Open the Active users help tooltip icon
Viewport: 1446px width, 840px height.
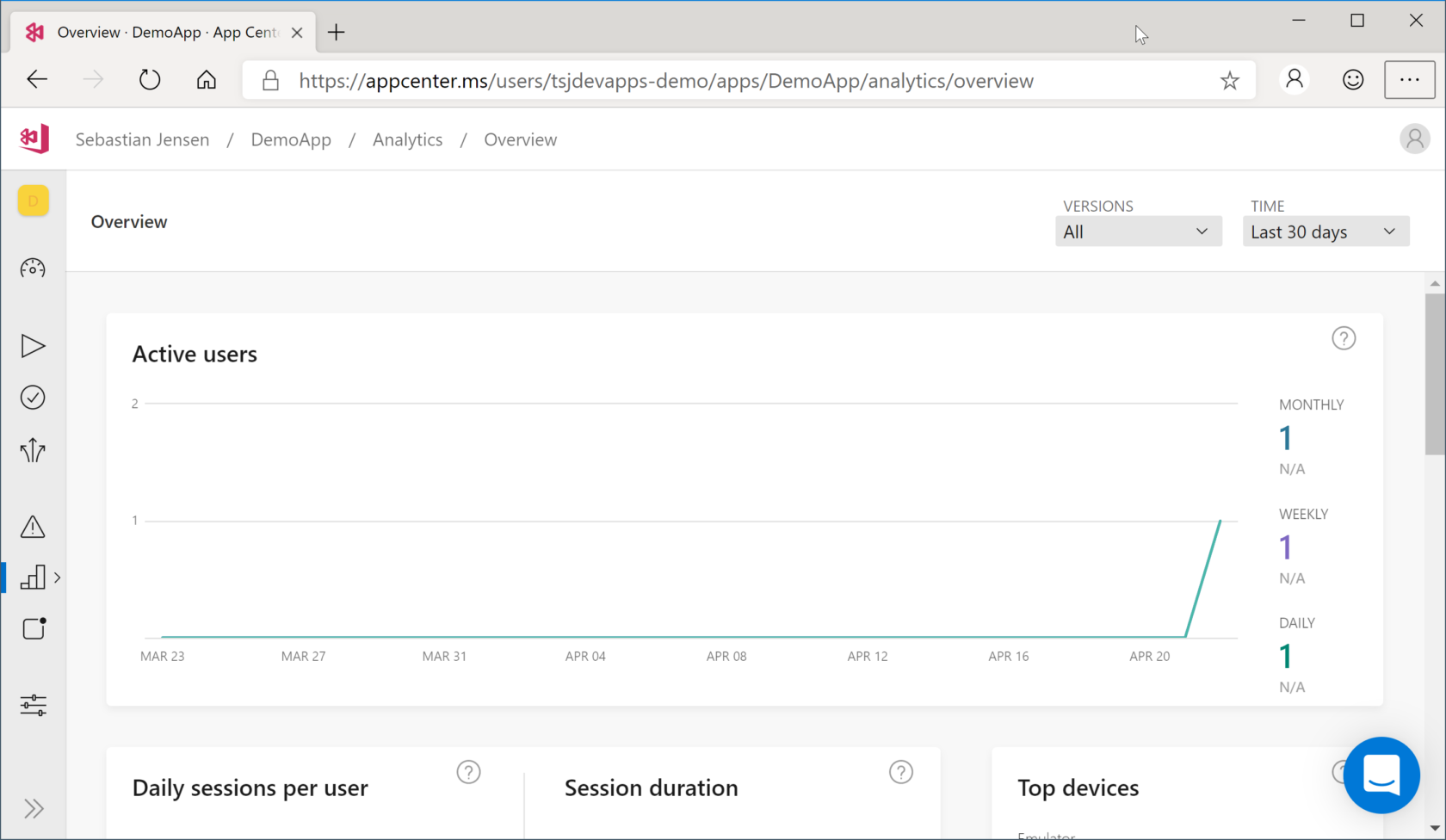click(1344, 337)
